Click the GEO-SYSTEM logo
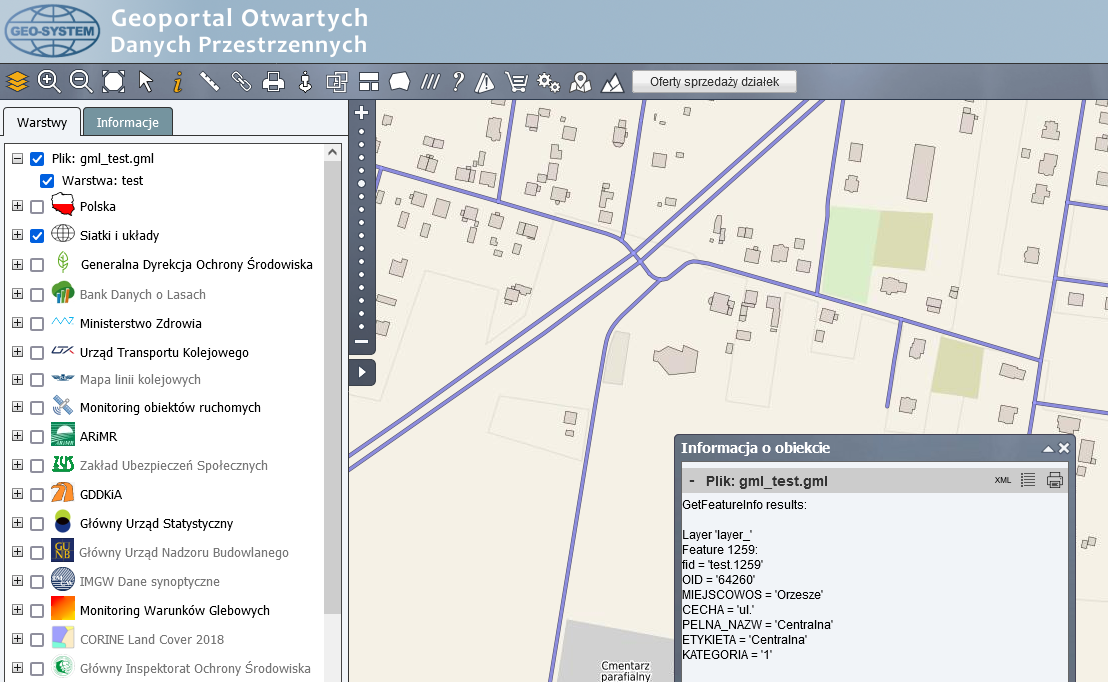 point(52,31)
